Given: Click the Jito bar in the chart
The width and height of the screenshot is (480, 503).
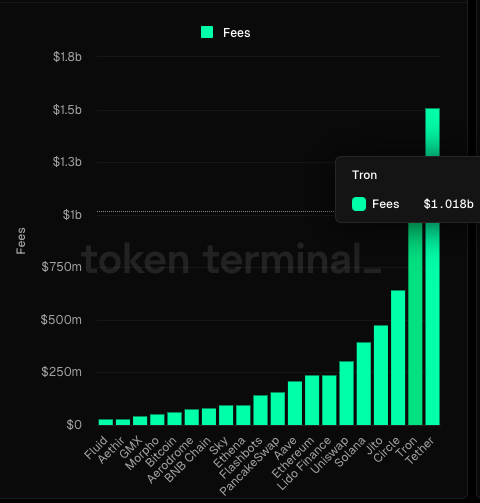Looking at the screenshot, I should pyautogui.click(x=381, y=375).
